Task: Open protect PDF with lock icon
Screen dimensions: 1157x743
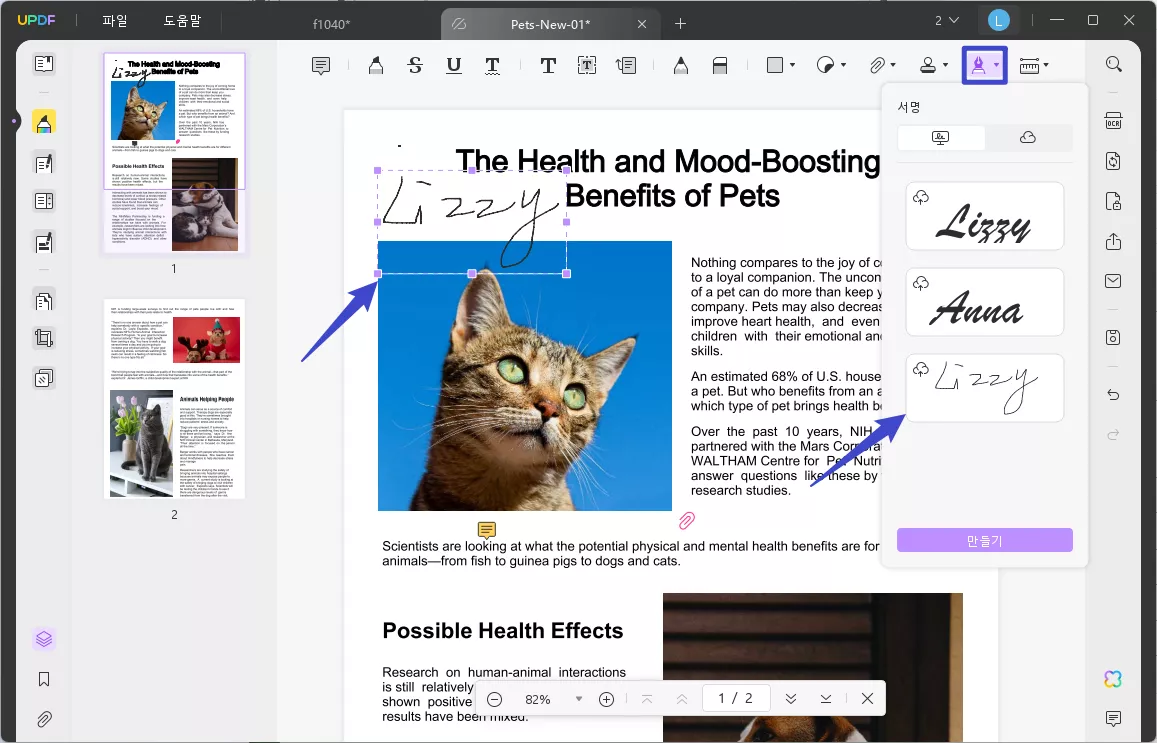Action: pos(1113,201)
